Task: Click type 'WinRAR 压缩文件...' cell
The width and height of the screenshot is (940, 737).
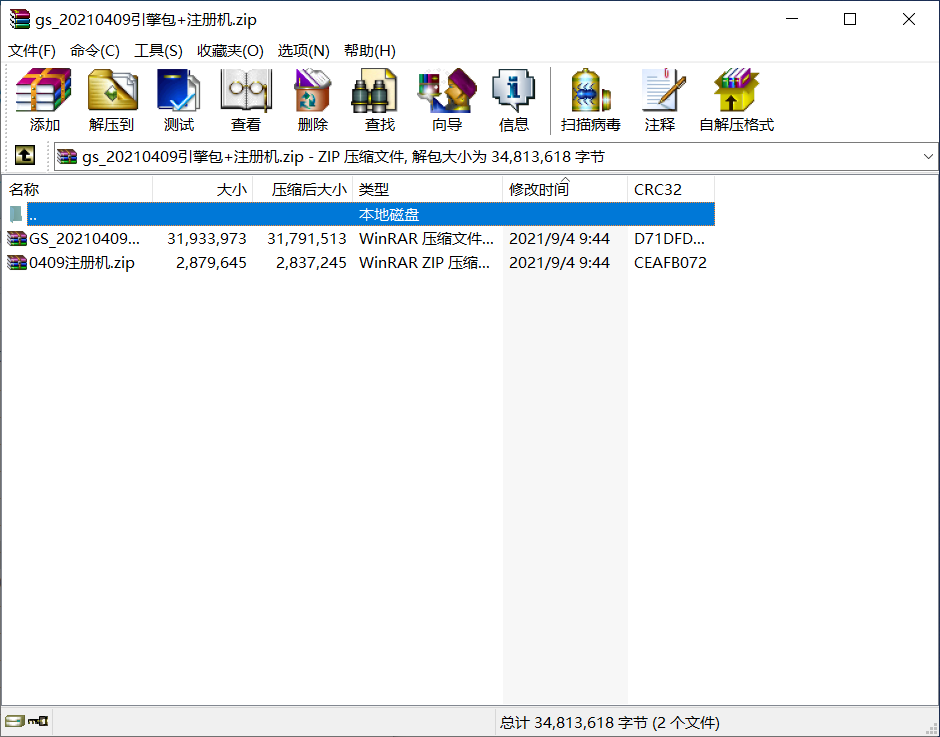Action: pyautogui.click(x=427, y=239)
